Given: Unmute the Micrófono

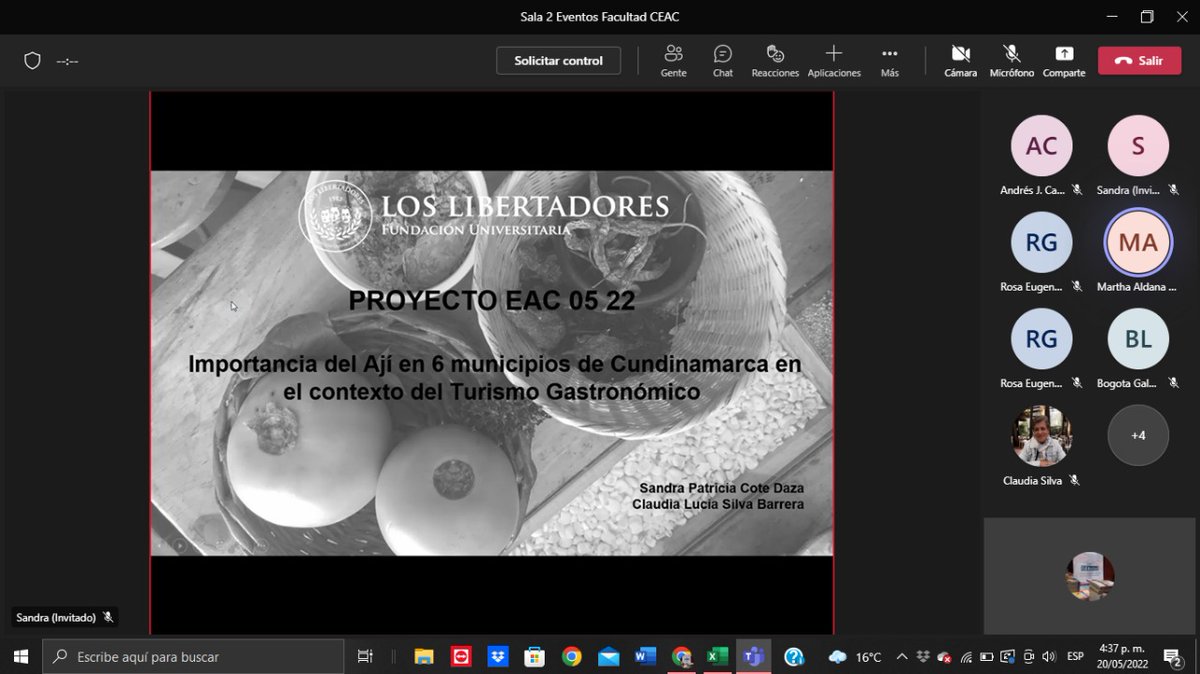Looking at the screenshot, I should pyautogui.click(x=1011, y=60).
